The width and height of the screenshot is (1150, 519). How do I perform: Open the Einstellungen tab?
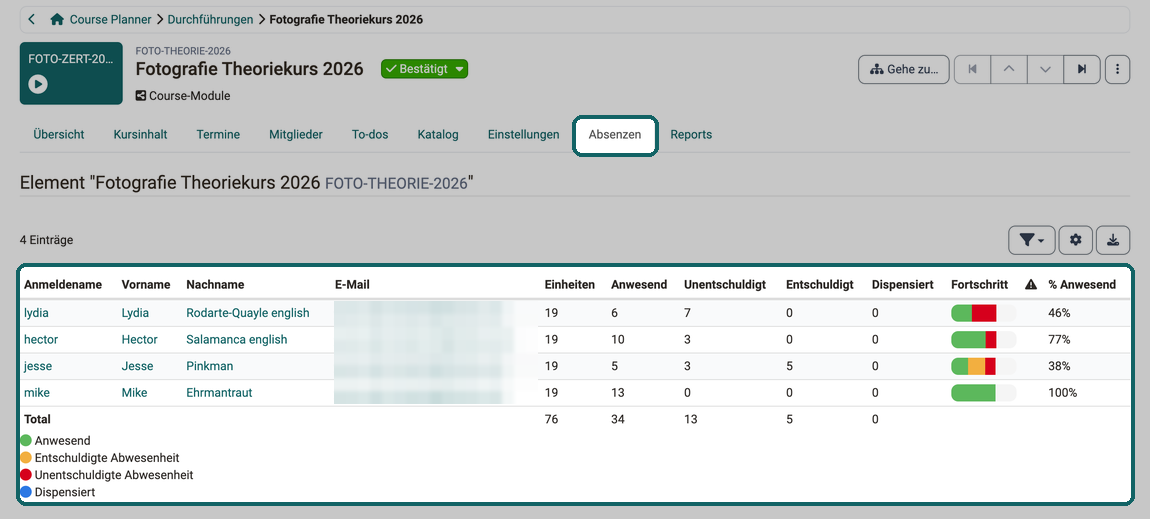click(523, 135)
